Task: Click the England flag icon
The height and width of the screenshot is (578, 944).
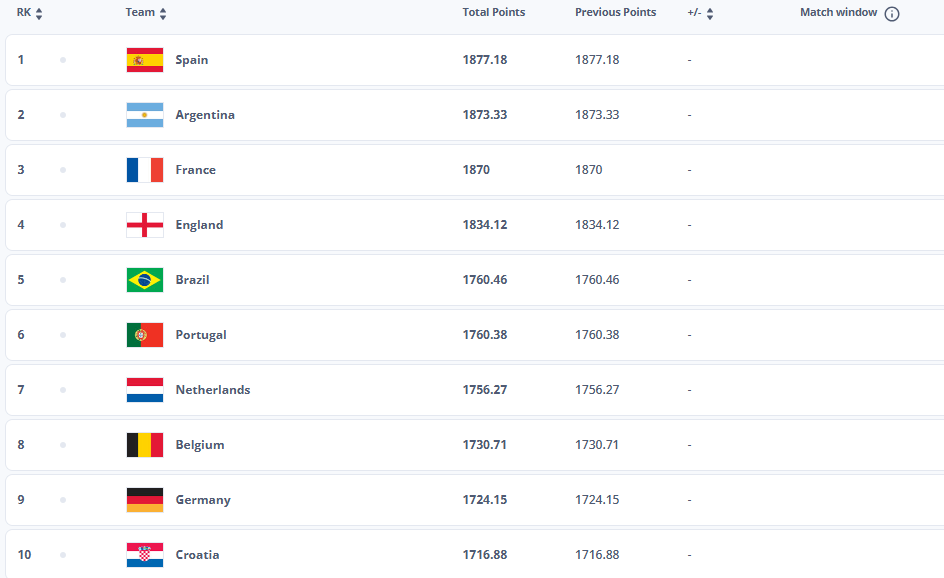Action: pyautogui.click(x=145, y=225)
